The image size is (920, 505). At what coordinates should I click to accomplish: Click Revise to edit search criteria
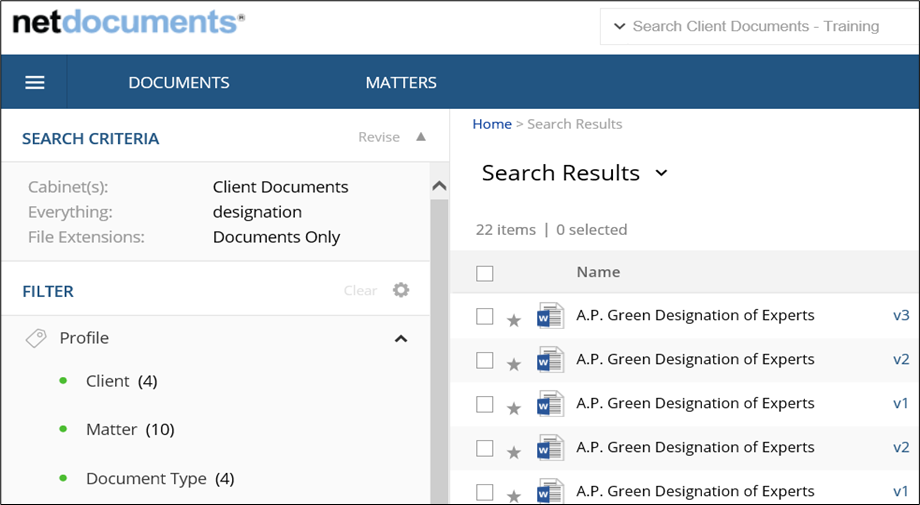[x=379, y=137]
